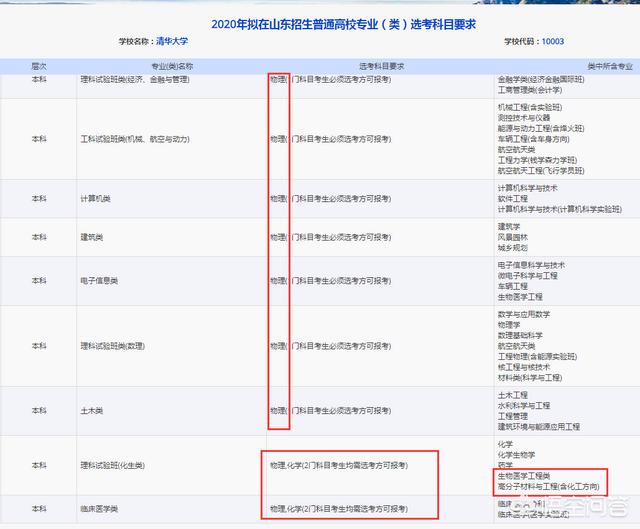Click 工商管理类(会计学) in contained majors
The width and height of the screenshot is (640, 529).
point(530,90)
